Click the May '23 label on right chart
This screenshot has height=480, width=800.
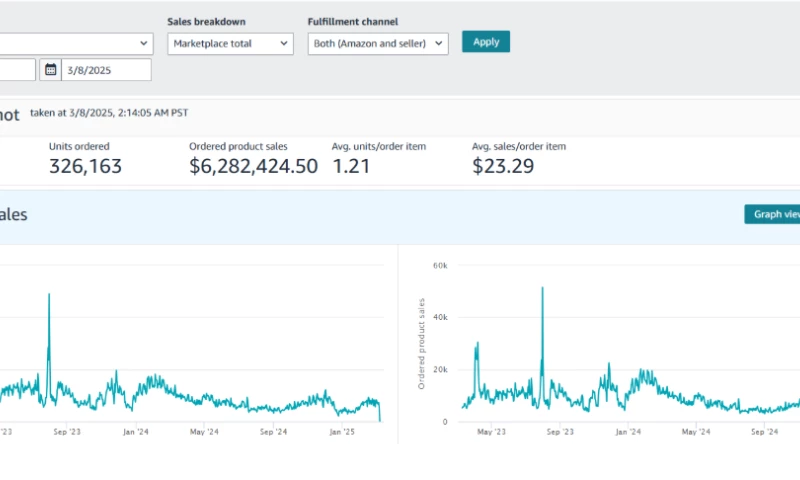pos(491,432)
